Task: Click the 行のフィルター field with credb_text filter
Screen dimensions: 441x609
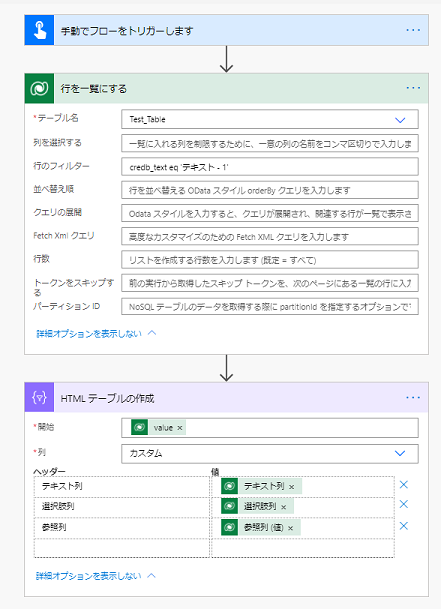Action: pyautogui.click(x=270, y=167)
